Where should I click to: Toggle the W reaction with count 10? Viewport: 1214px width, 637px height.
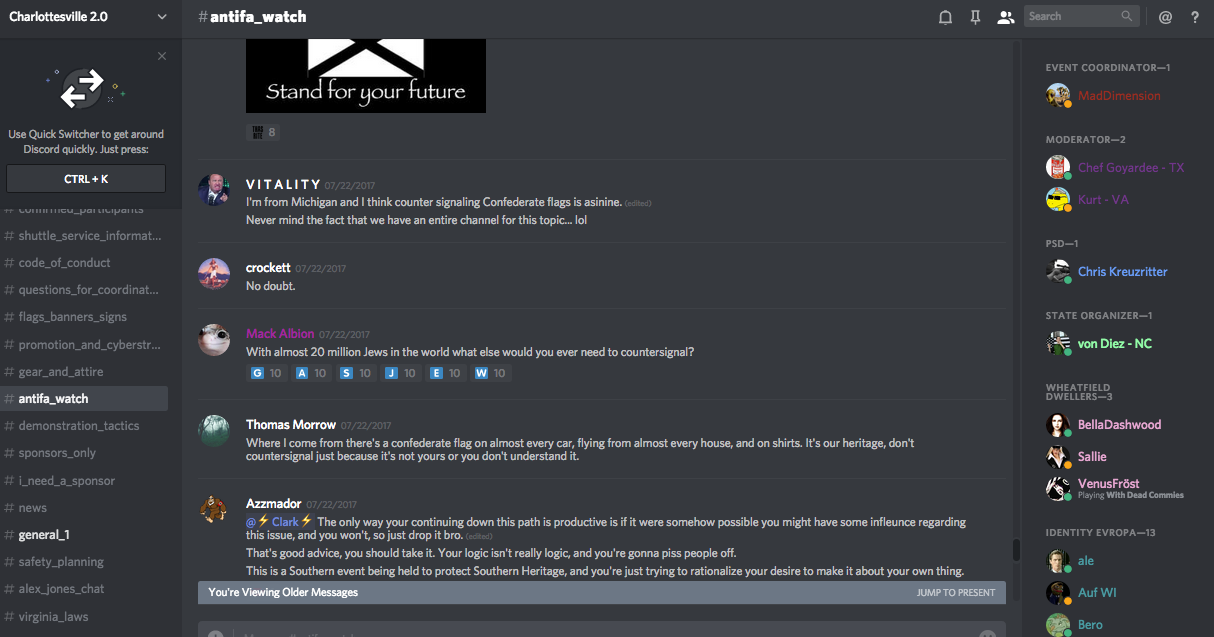tap(490, 373)
